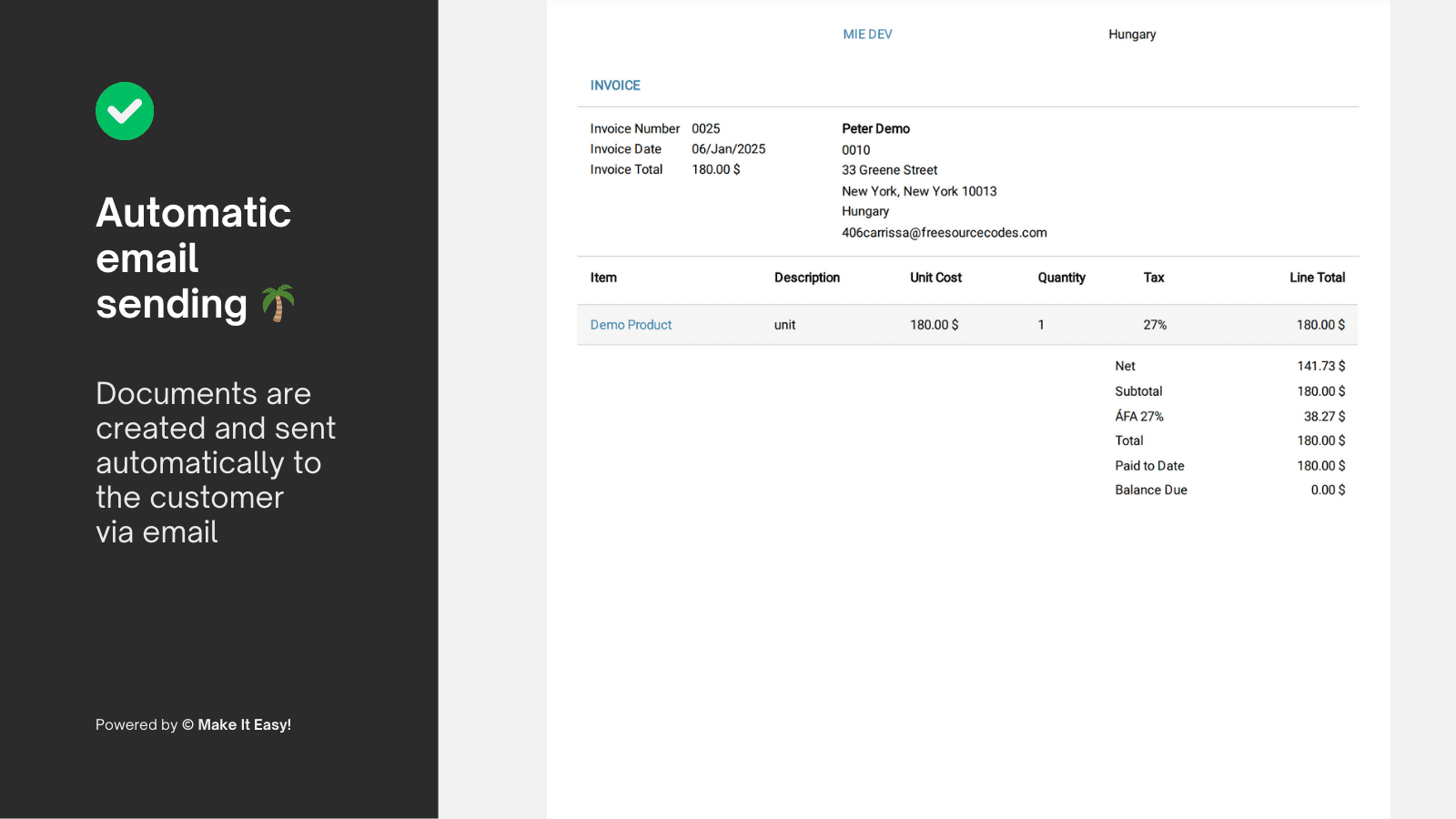Image resolution: width=1456 pixels, height=819 pixels.
Task: Click the Description column header
Action: (806, 278)
